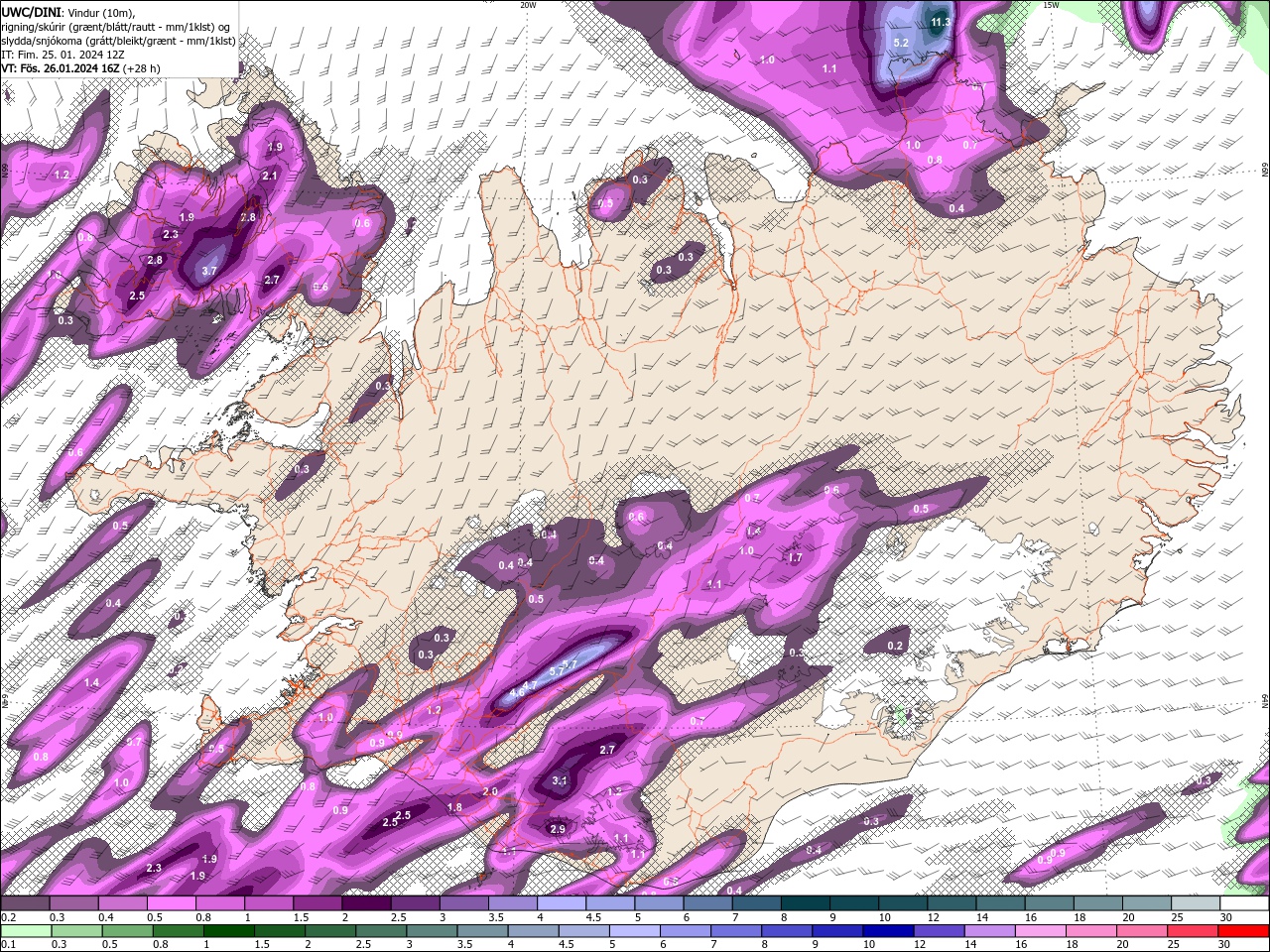This screenshot has height=952, width=1270.
Task: Click the 15W longitude label
Action: [x=1052, y=5]
